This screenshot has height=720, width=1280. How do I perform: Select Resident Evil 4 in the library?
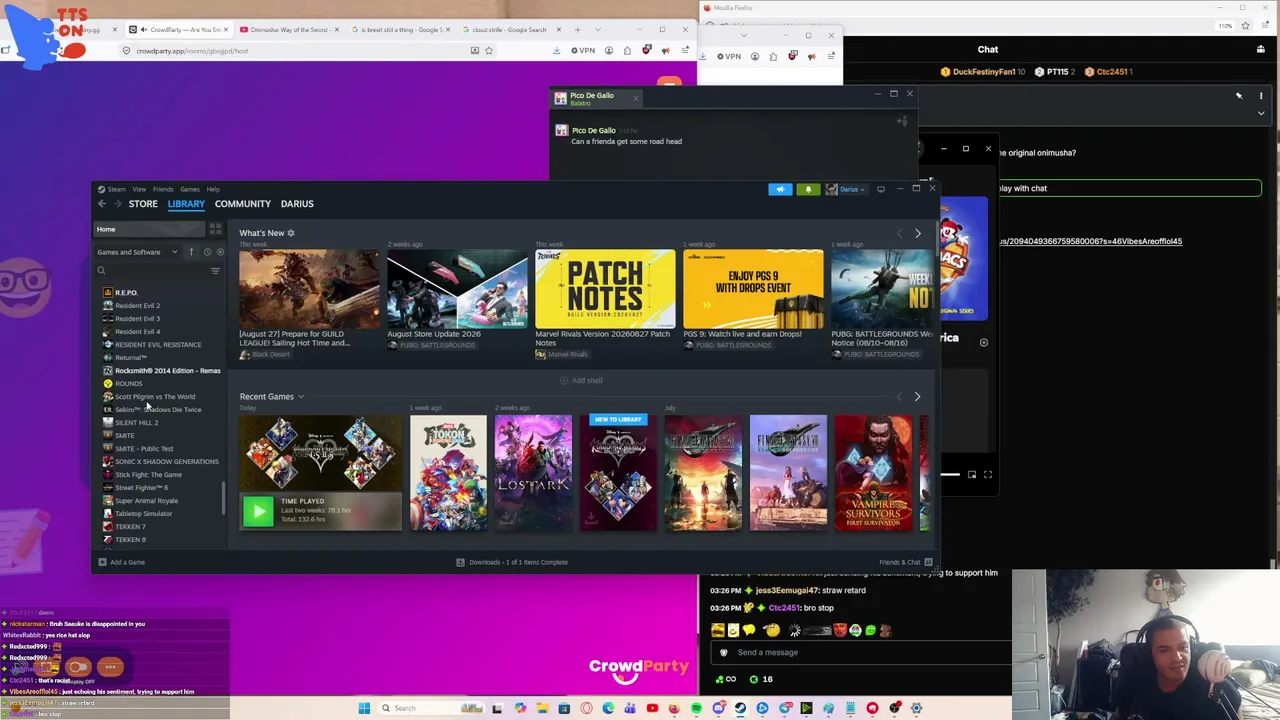point(137,332)
